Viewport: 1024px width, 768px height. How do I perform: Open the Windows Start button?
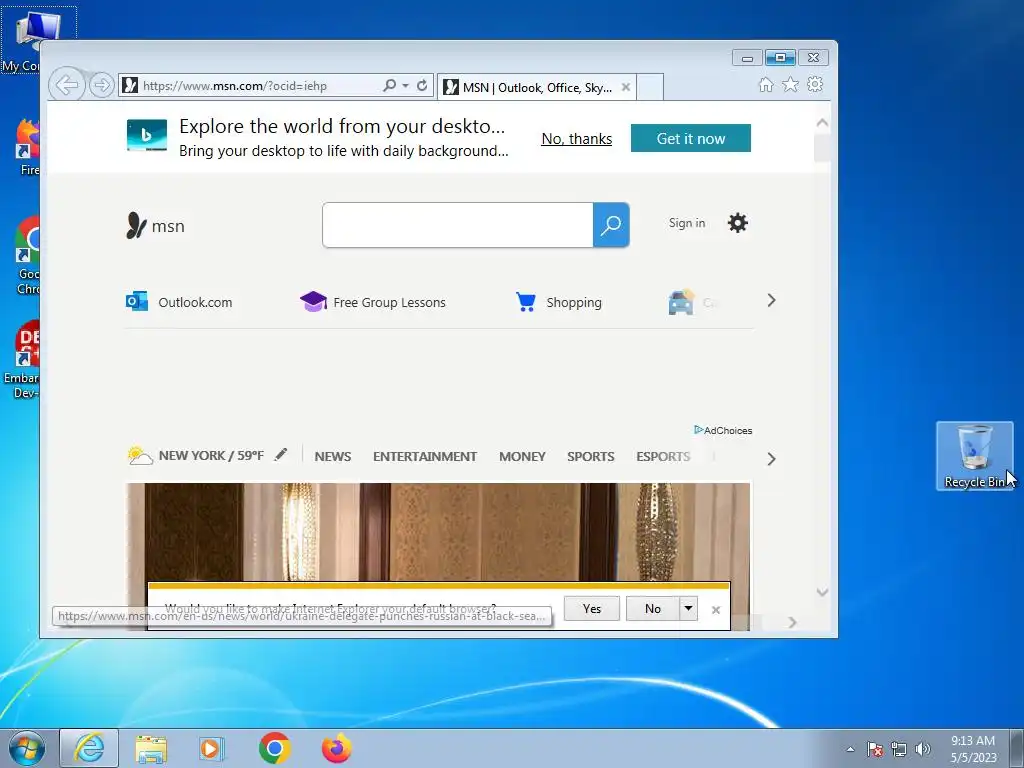coord(27,748)
